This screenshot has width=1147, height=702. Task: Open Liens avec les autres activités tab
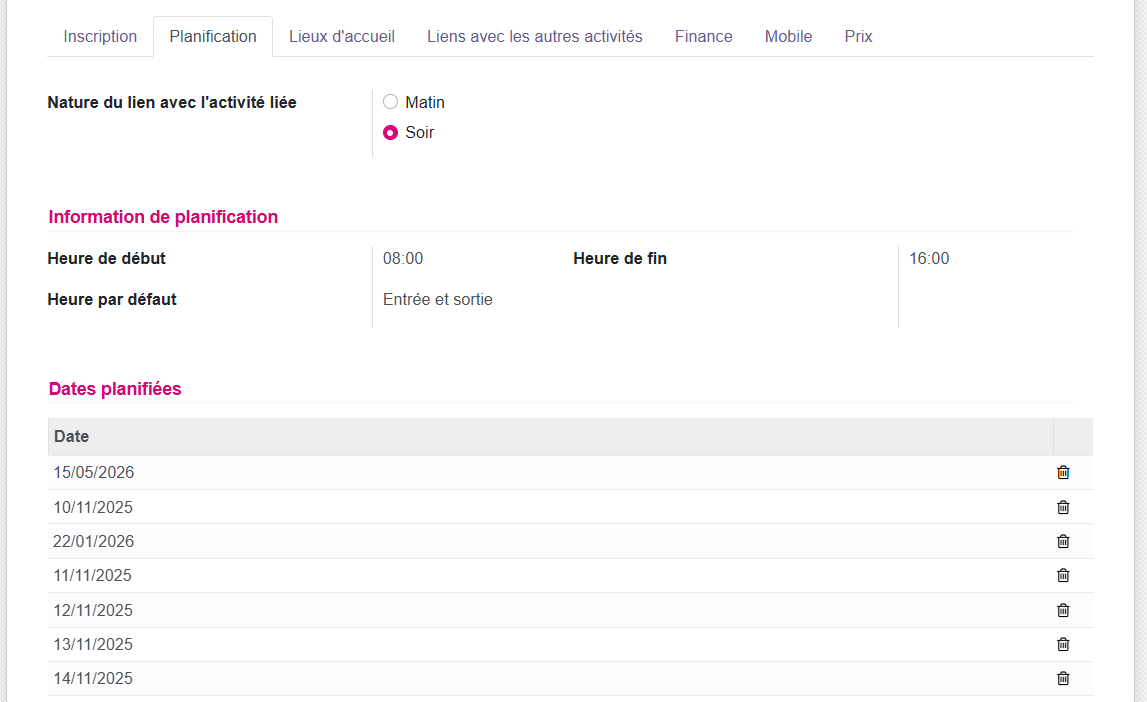(x=535, y=36)
